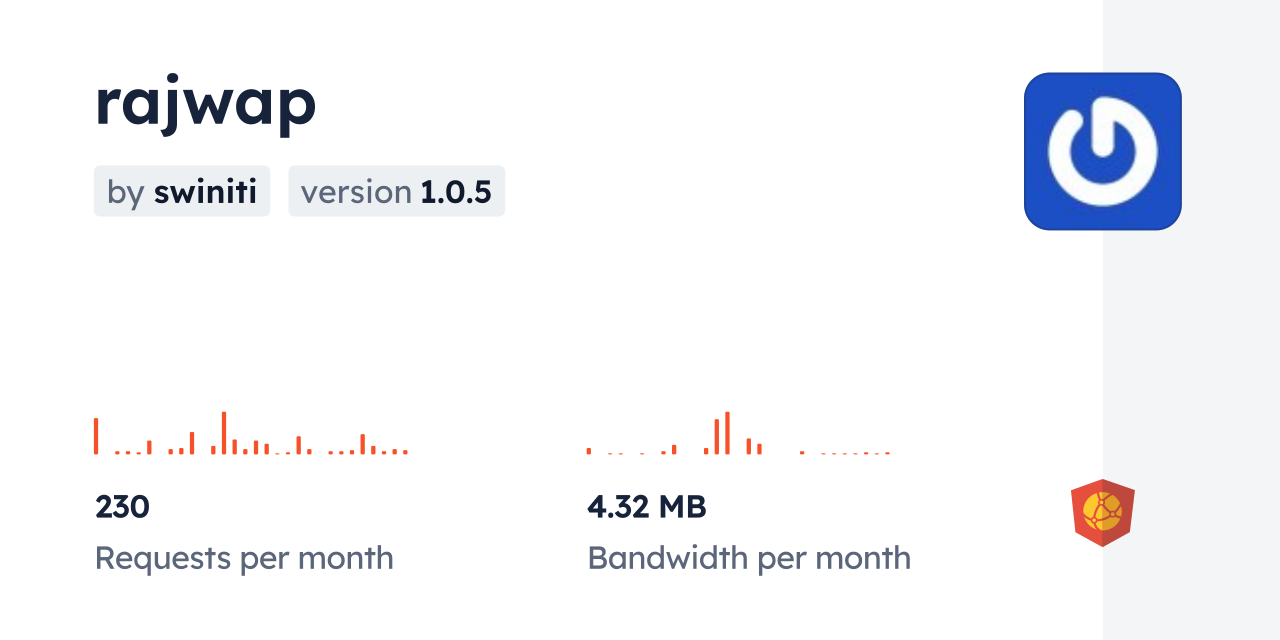Image resolution: width=1280 pixels, height=640 pixels.
Task: Open the rajwap package title
Action: [x=205, y=101]
